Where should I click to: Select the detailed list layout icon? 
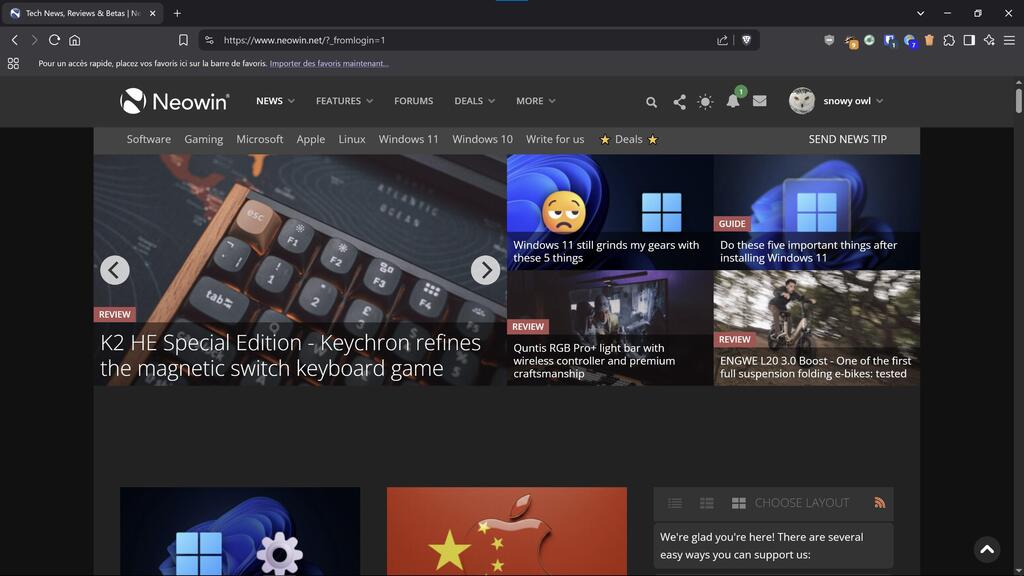[707, 503]
